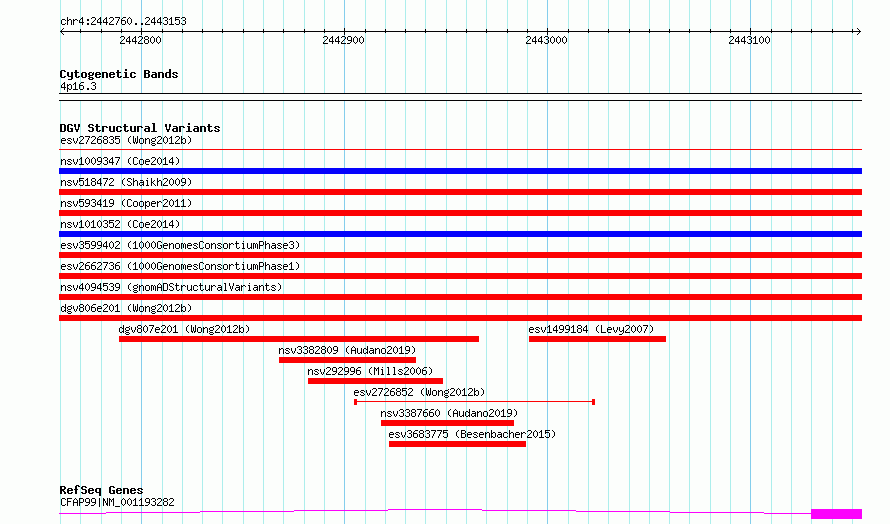Open the RefSeq Genes track title
The width and height of the screenshot is (890, 524).
pos(101,490)
